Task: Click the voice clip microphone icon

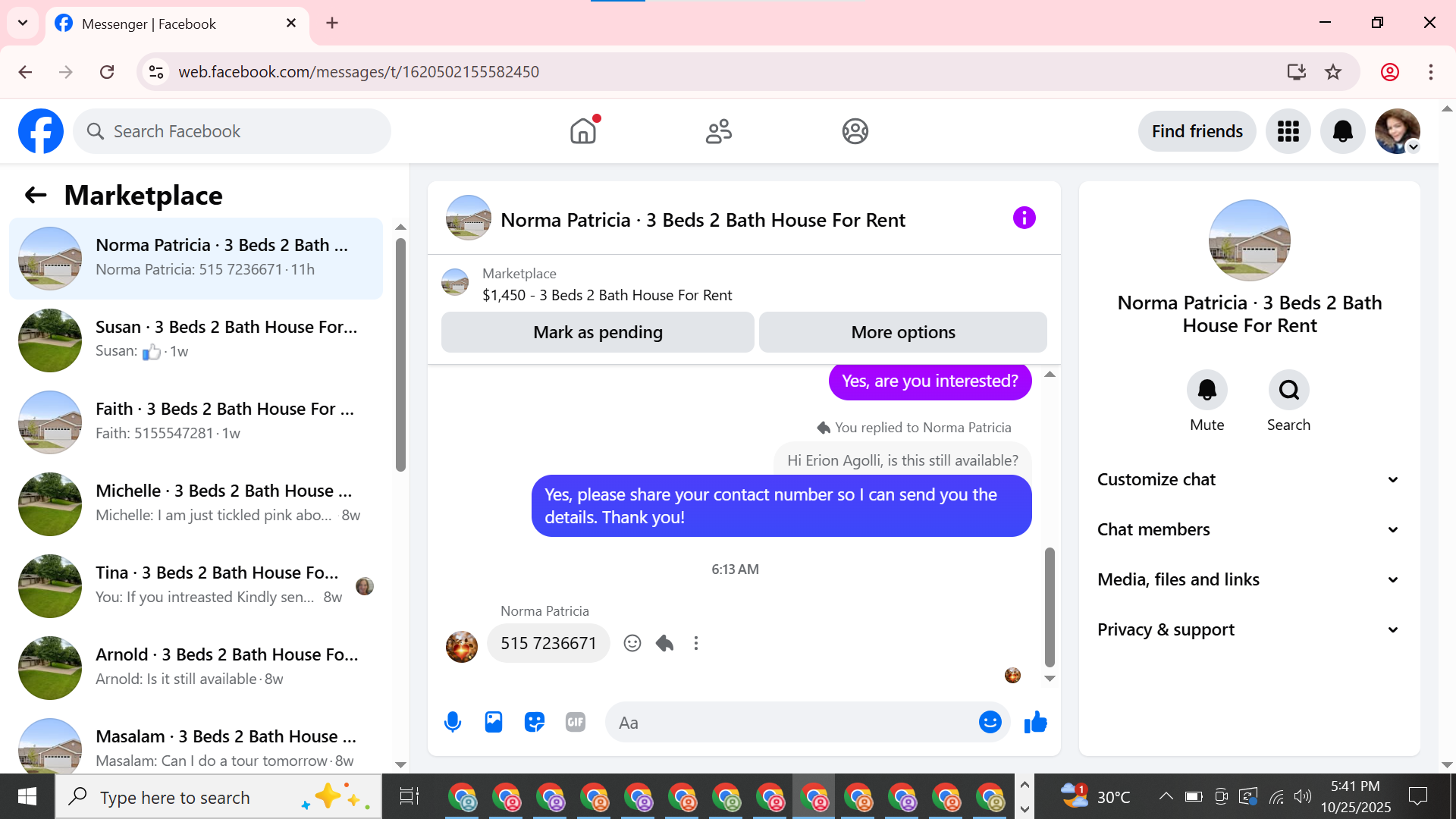Action: [453, 722]
